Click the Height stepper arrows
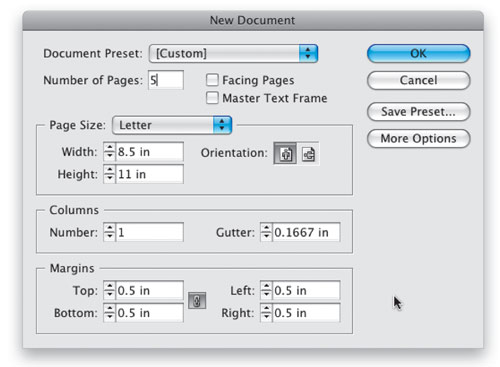 pos(109,174)
